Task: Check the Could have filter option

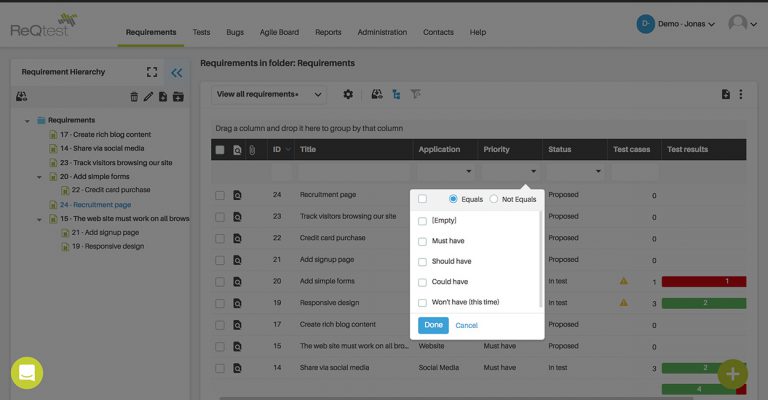Action: point(422,282)
